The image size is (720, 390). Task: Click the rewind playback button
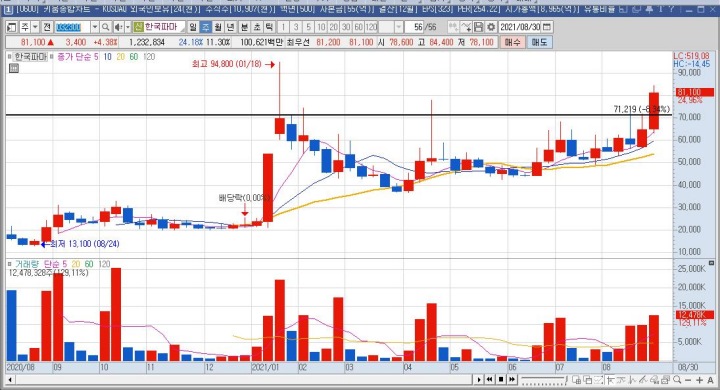[x=489, y=379]
